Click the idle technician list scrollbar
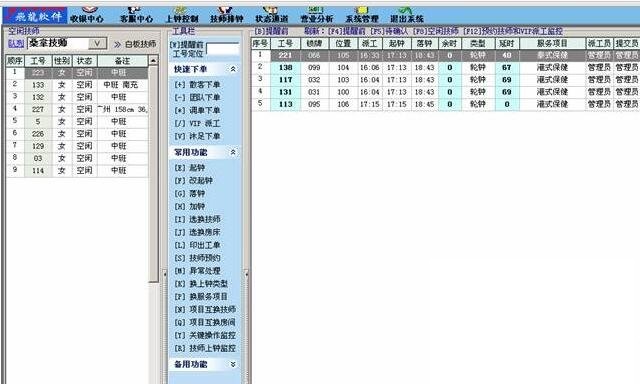 (153, 173)
